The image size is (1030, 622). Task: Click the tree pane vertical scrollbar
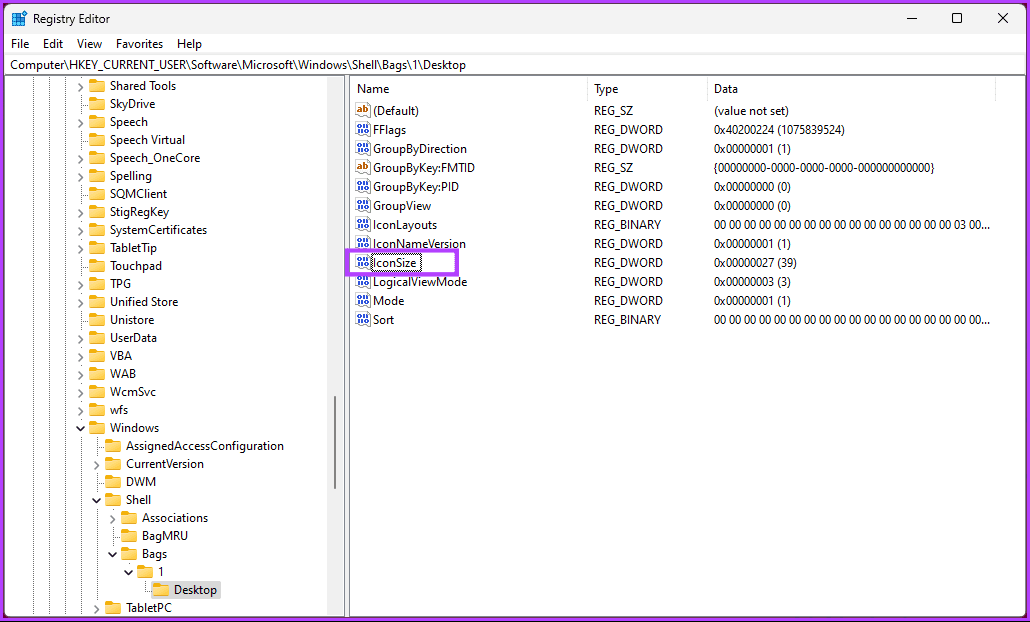point(335,442)
